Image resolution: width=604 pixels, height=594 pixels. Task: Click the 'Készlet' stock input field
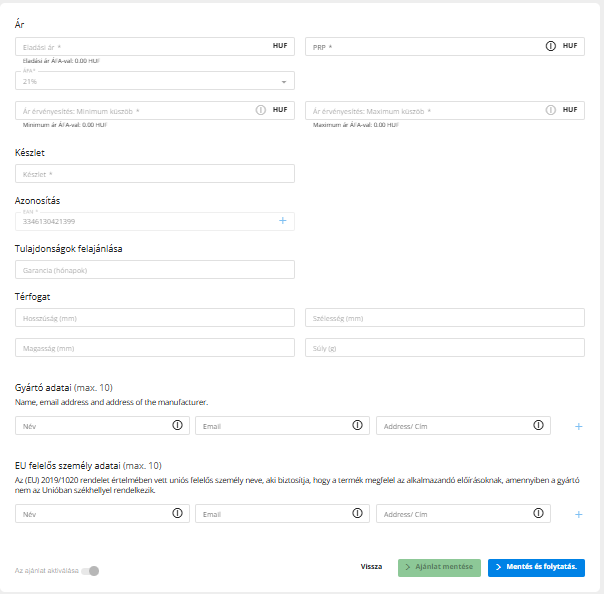click(x=155, y=174)
